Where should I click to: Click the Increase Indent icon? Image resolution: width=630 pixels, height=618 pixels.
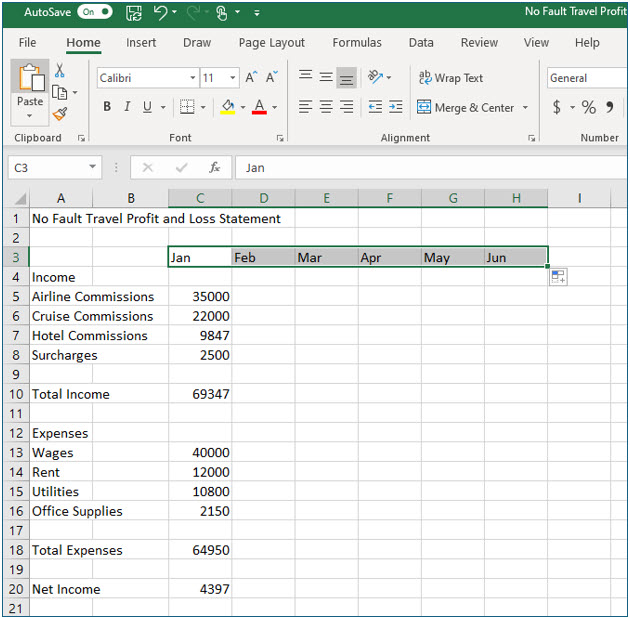click(396, 107)
